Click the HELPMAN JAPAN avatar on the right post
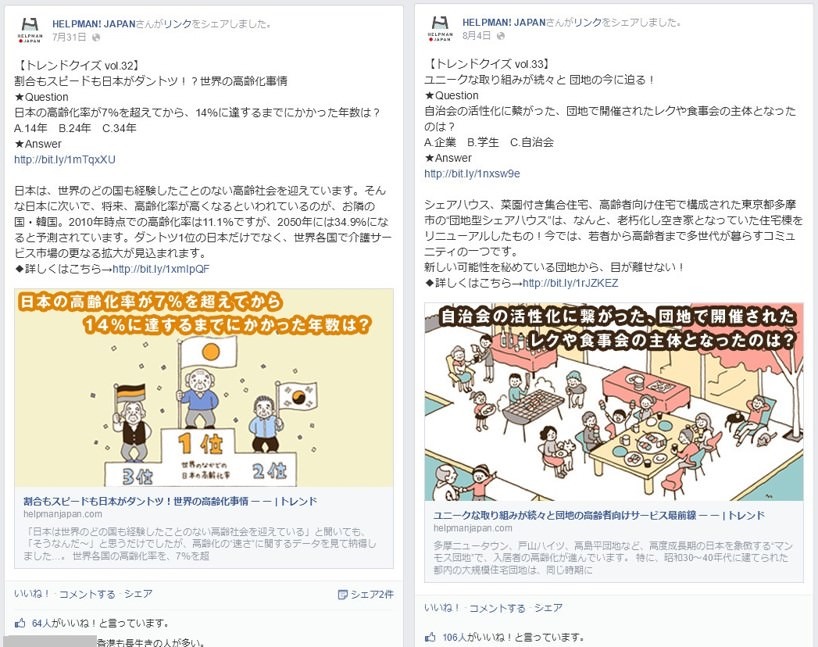 [x=440, y=29]
